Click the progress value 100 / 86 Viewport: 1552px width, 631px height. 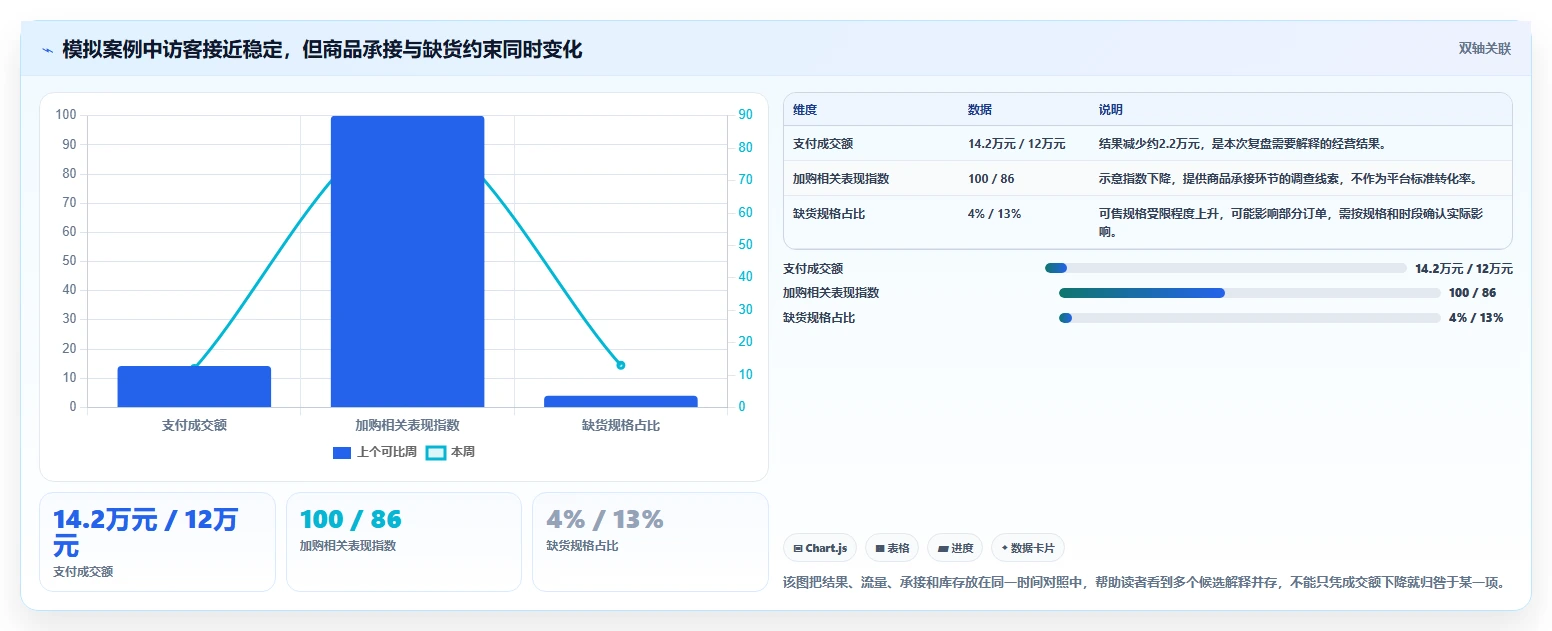pyautogui.click(x=1472, y=293)
